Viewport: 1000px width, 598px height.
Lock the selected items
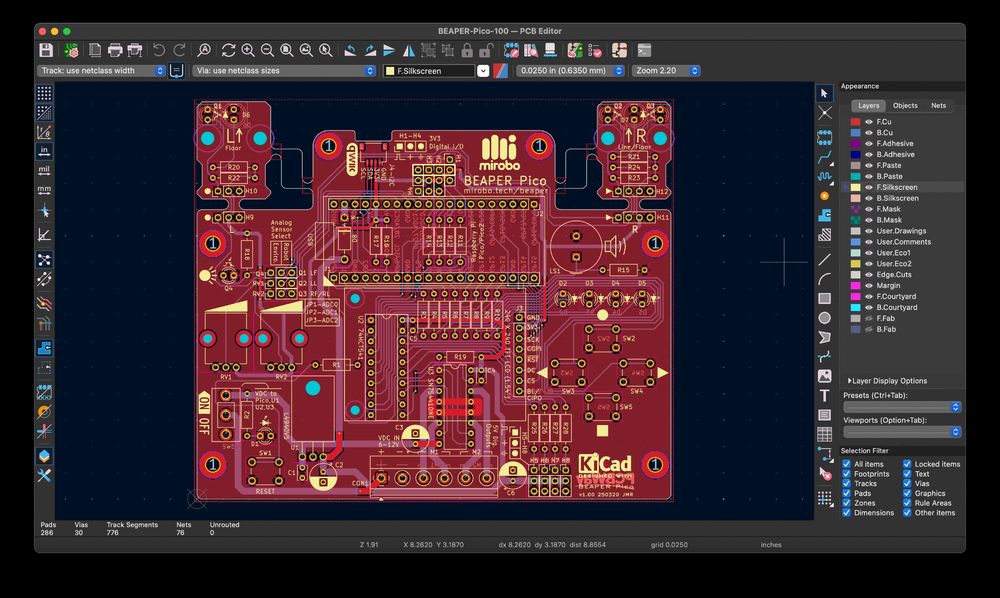pos(467,50)
